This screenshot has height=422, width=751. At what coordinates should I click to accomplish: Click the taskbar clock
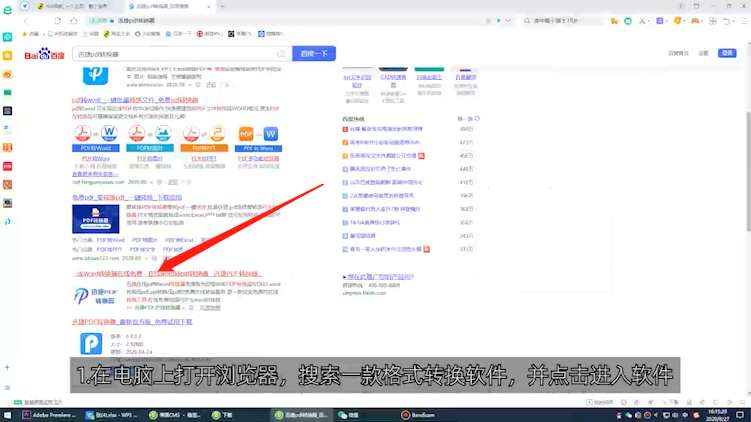717,415
